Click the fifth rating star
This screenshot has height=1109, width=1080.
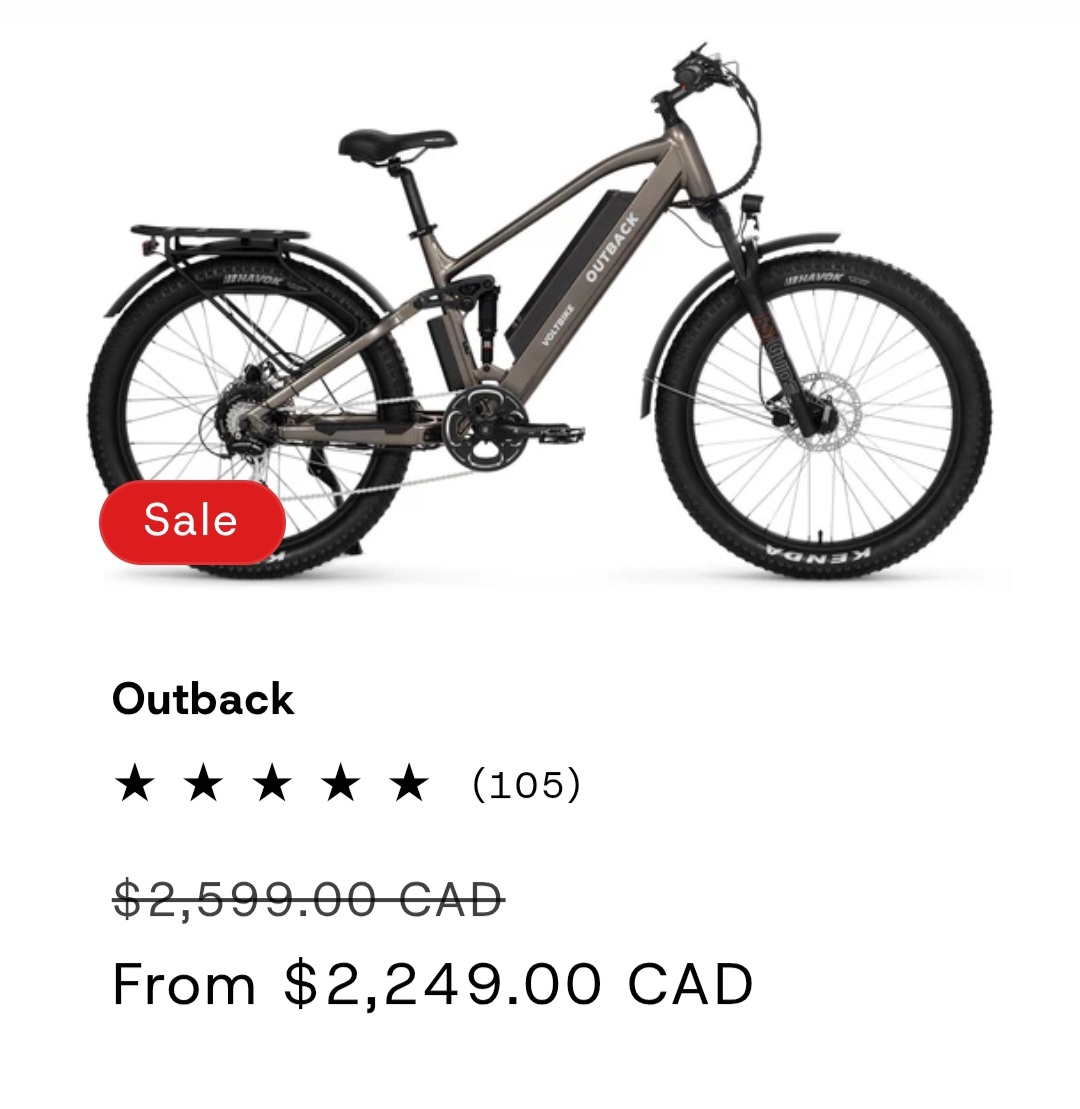pos(410,783)
